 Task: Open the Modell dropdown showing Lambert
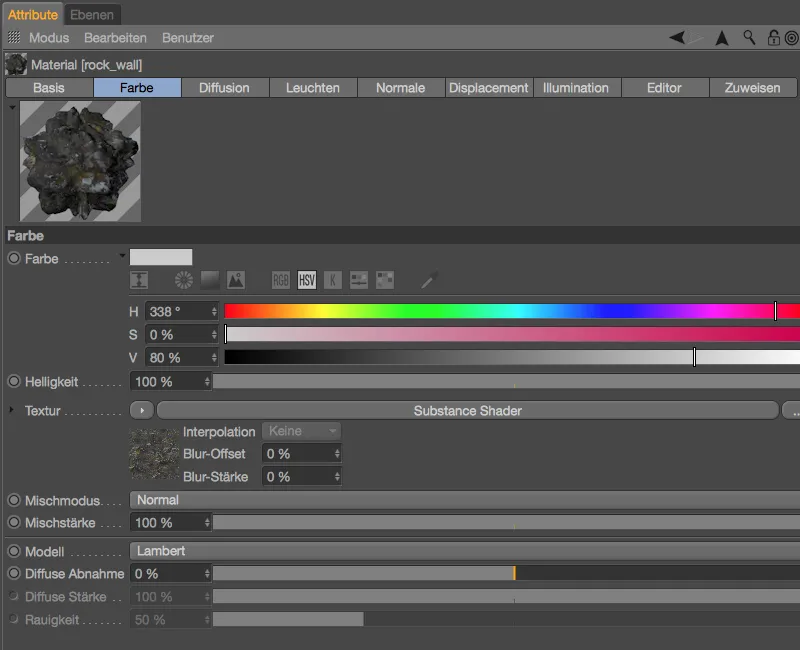pos(465,551)
